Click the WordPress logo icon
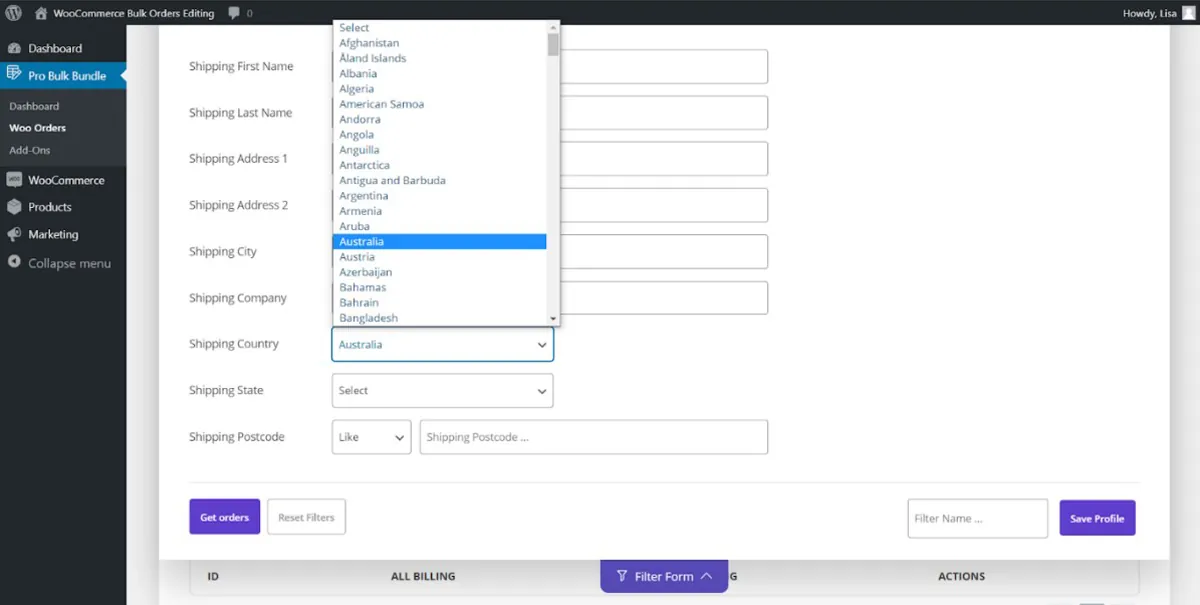Screen dimensions: 1200x605 coord(12,13)
